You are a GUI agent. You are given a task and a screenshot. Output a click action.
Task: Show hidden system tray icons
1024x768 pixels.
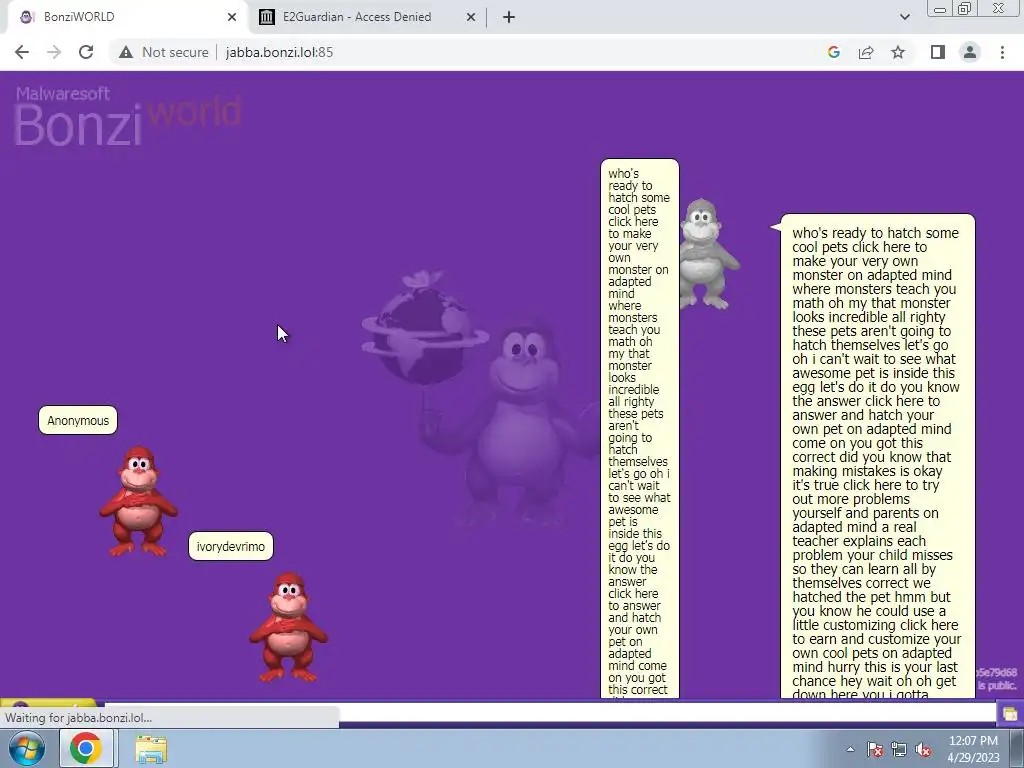[850, 749]
